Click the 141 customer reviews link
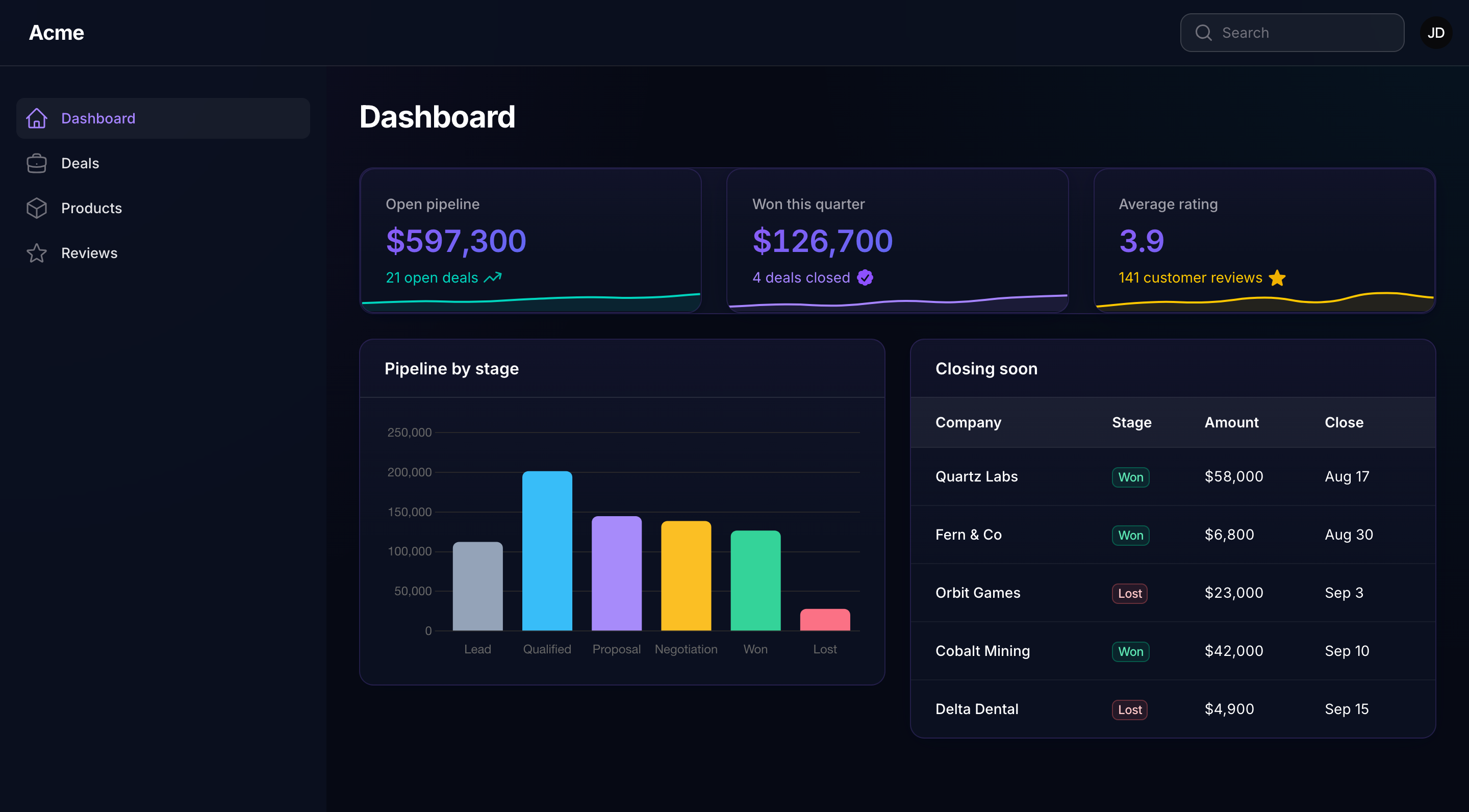The width and height of the screenshot is (1469, 812). pyautogui.click(x=1190, y=277)
